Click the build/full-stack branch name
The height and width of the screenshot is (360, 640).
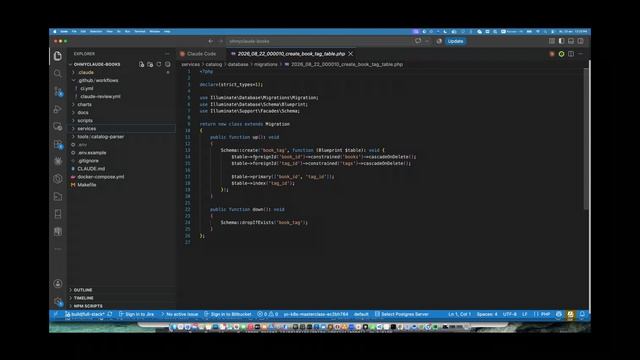[x=85, y=314]
